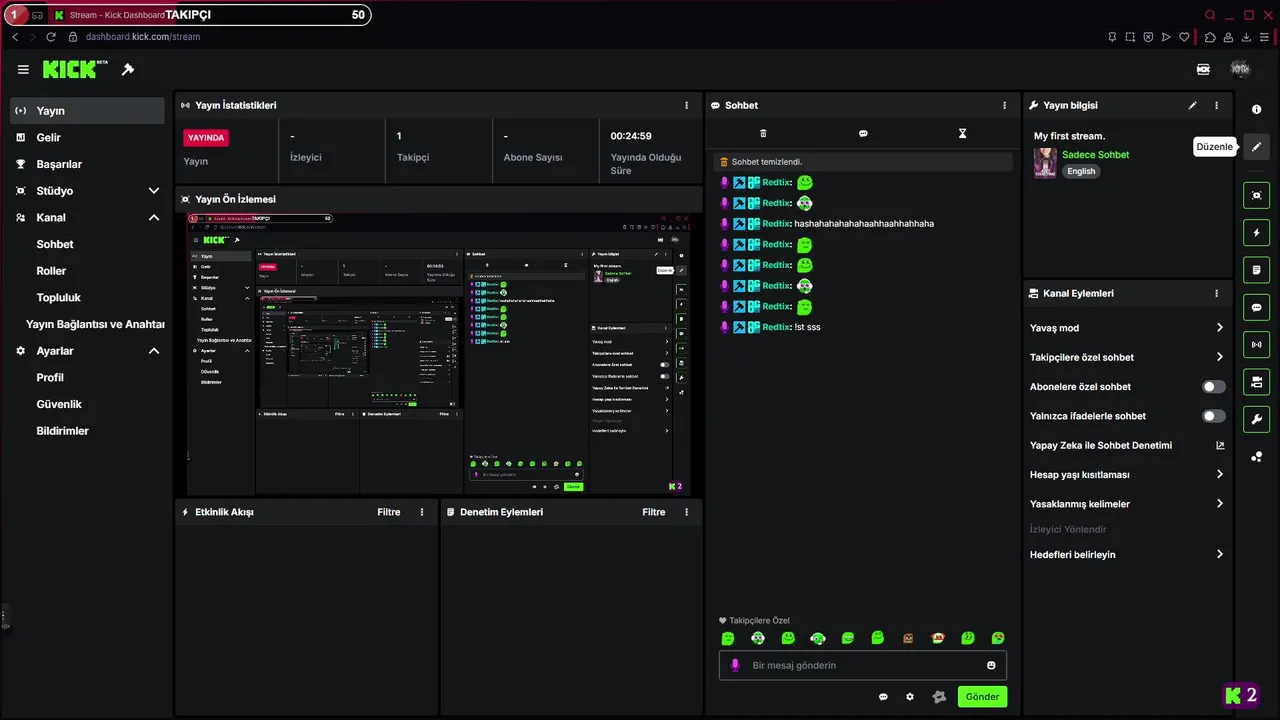Open the hamburger menu beside Kick logo
1280x720 pixels.
coord(23,69)
